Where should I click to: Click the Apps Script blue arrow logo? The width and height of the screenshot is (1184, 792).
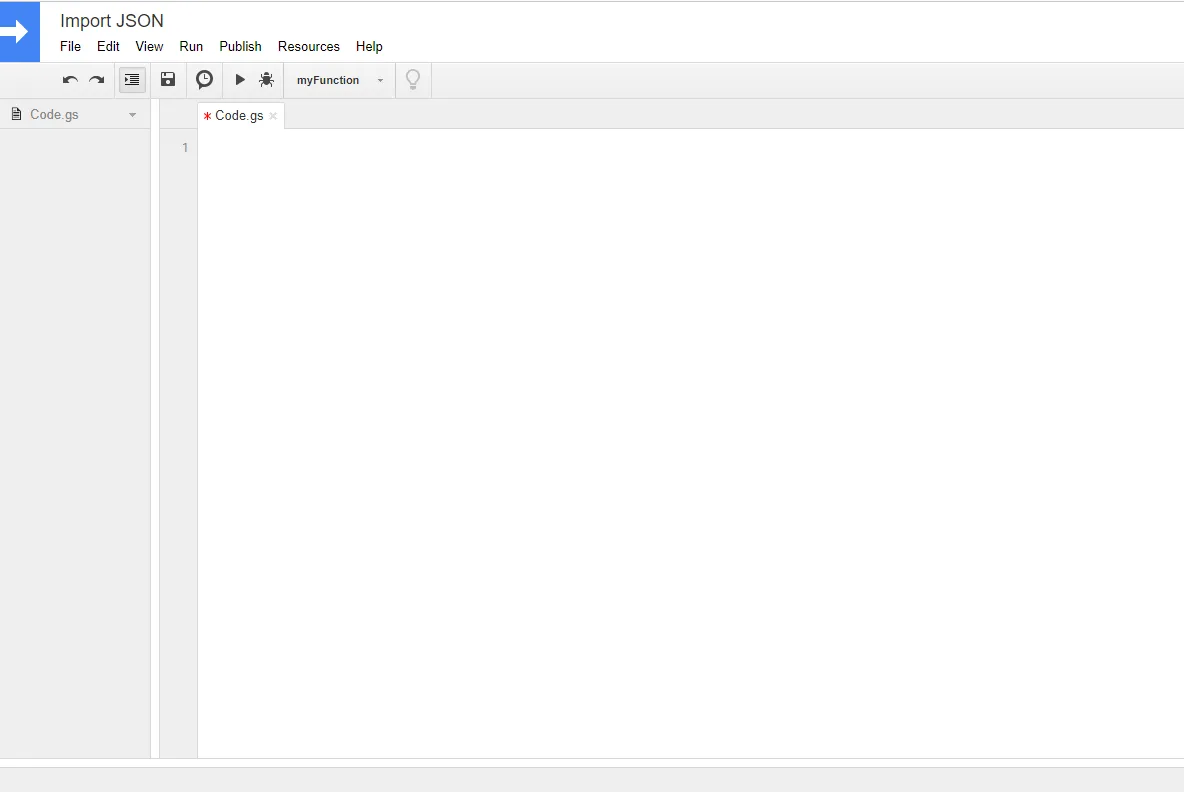coord(19,32)
